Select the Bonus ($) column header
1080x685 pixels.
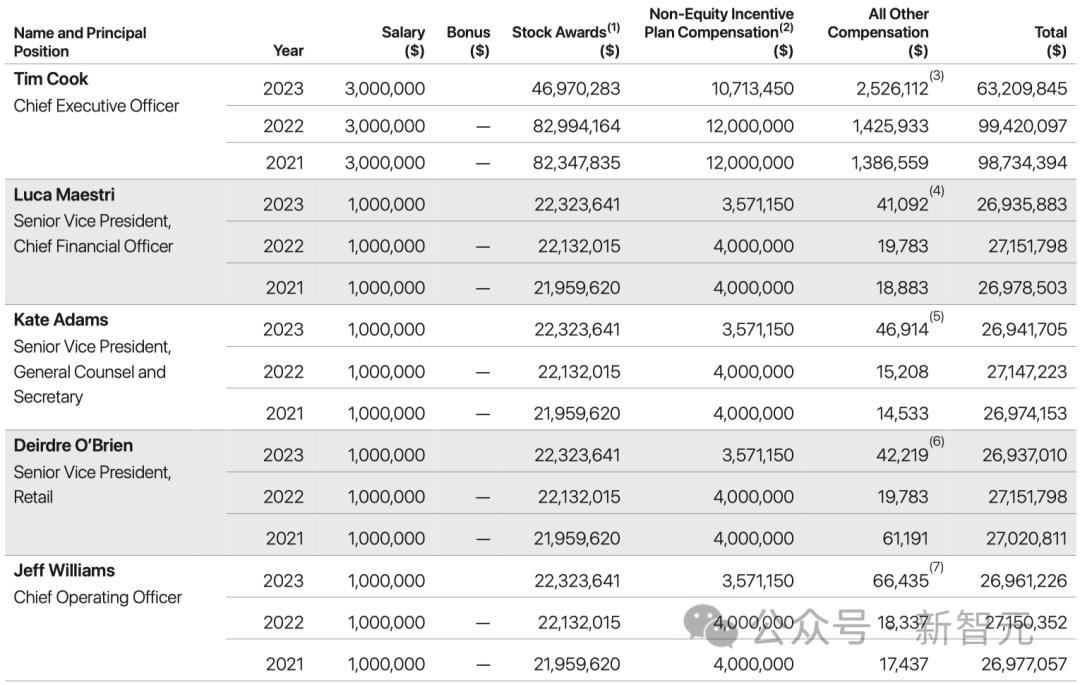pyautogui.click(x=468, y=41)
